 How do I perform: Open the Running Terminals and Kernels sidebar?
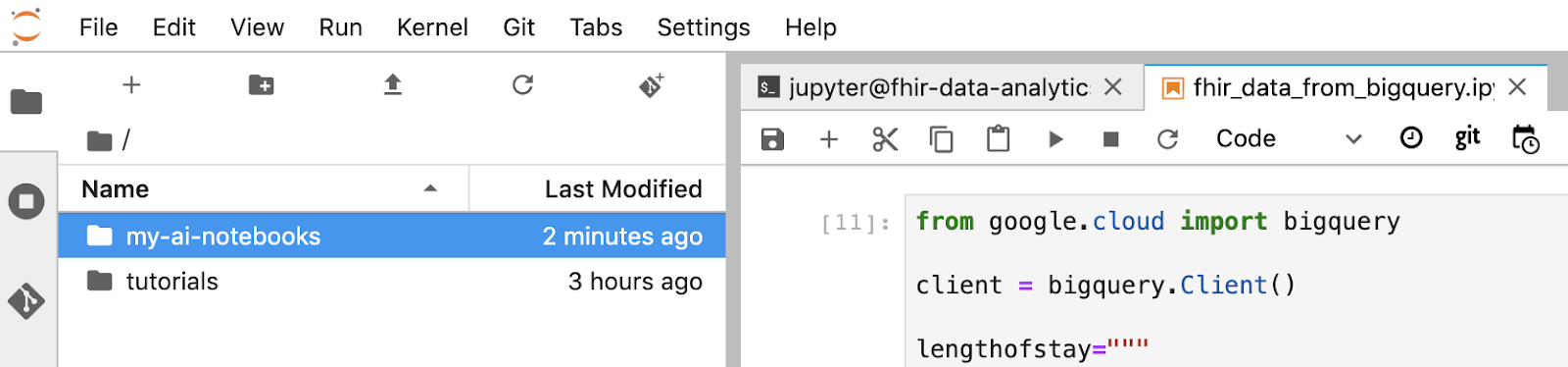pyautogui.click(x=26, y=202)
